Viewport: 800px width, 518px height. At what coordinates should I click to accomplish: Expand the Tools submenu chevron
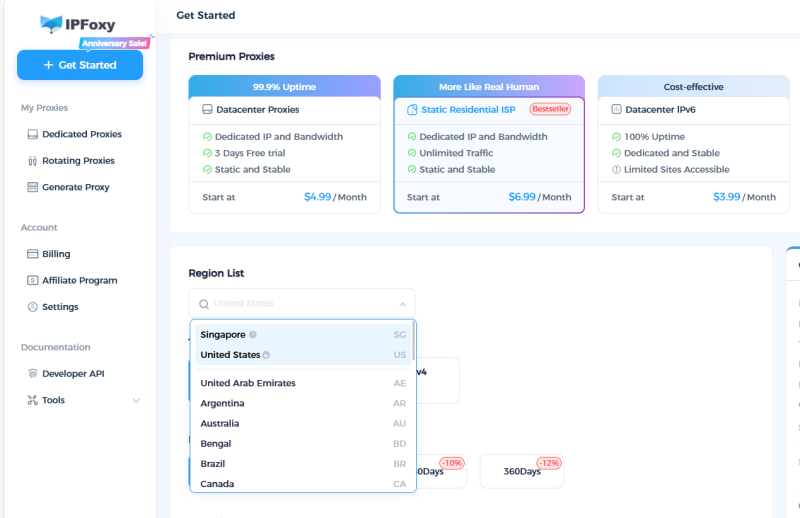[x=136, y=401]
